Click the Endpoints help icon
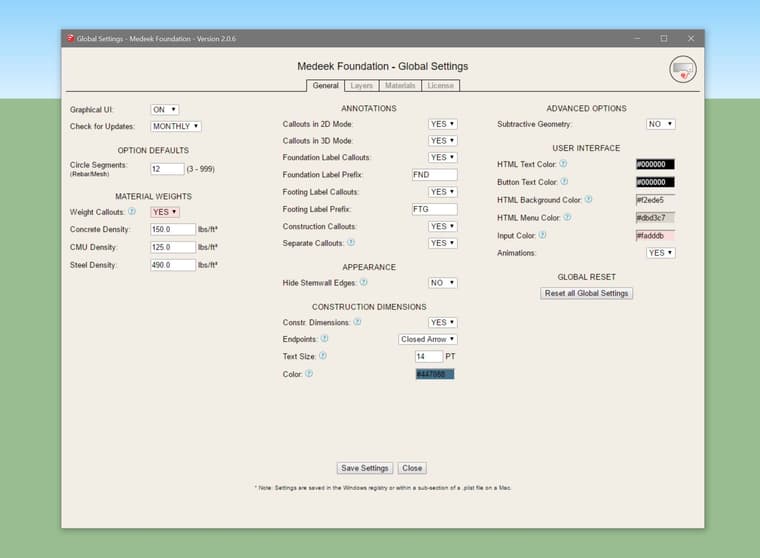760x558 pixels. pos(323,339)
